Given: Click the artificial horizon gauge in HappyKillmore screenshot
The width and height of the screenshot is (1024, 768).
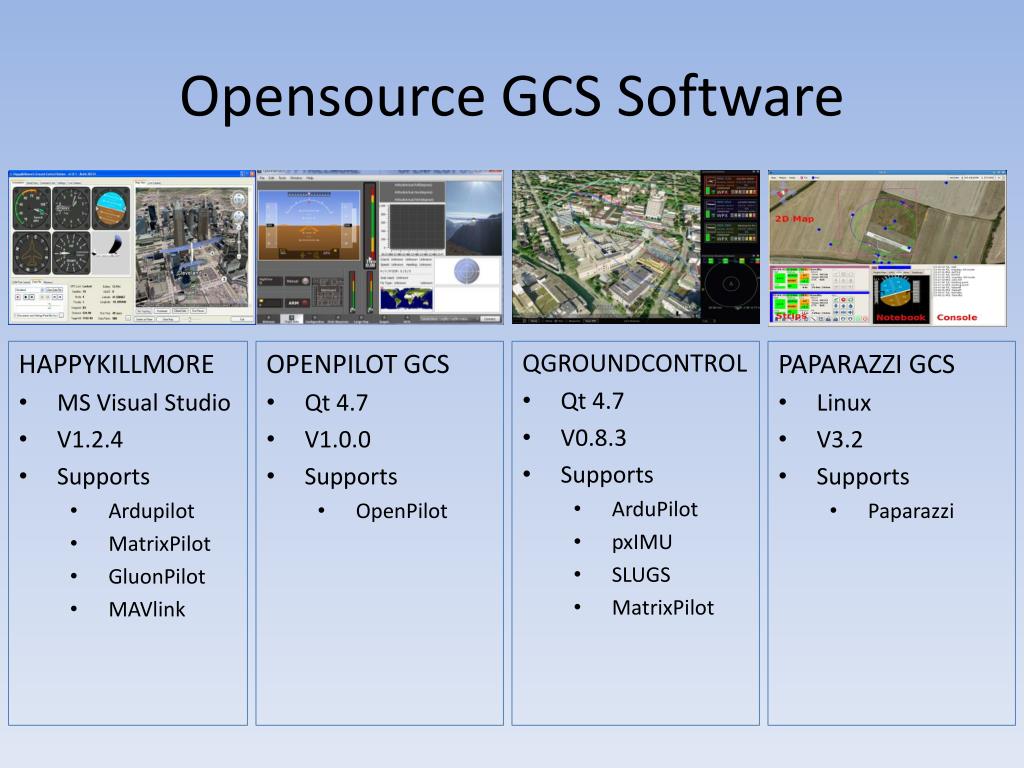Looking at the screenshot, I should pos(111,208).
